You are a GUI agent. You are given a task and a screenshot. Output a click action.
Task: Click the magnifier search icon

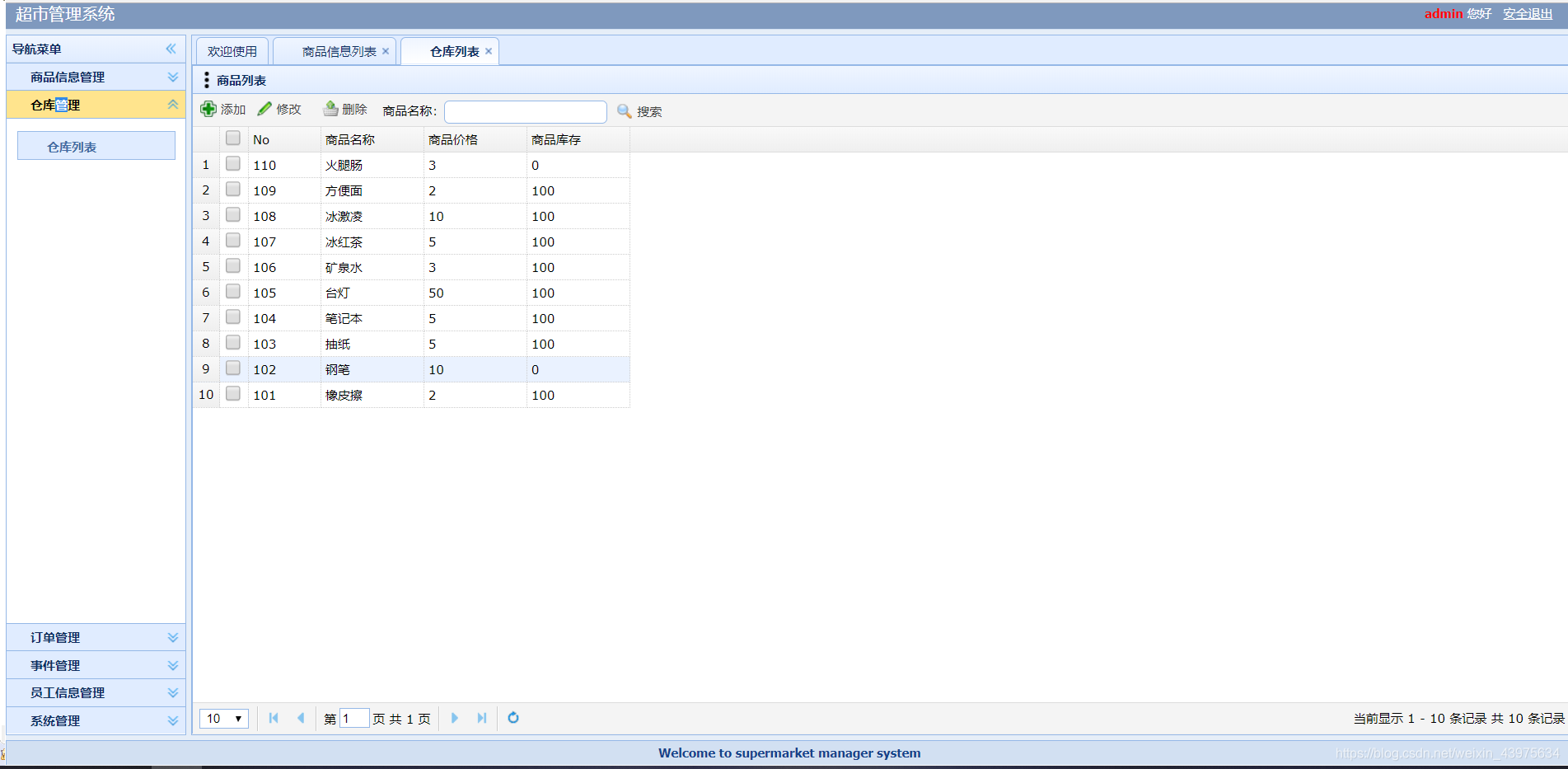625,110
